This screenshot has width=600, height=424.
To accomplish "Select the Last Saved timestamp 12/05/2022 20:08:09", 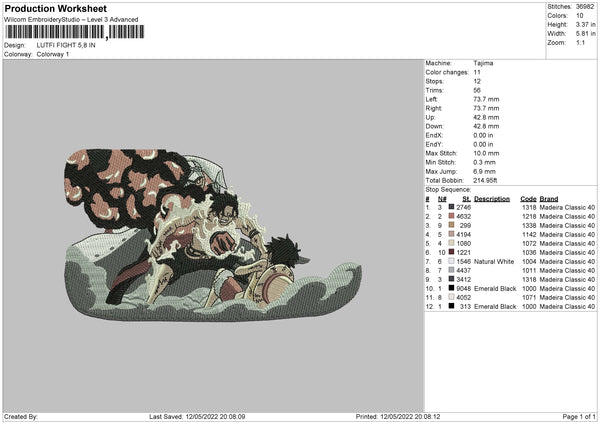I will (215, 416).
